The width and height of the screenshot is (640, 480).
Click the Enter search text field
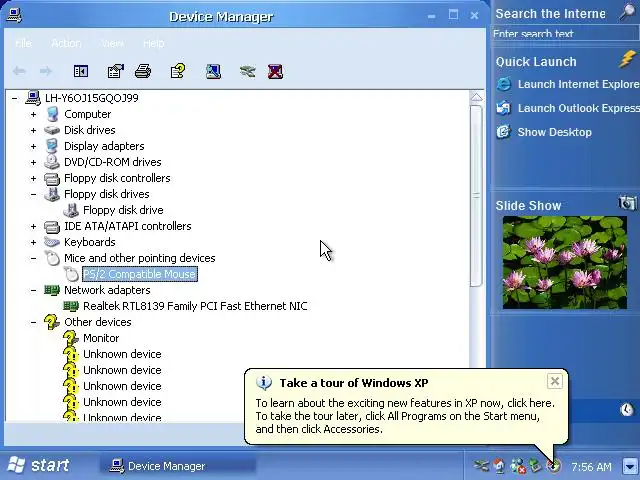pyautogui.click(x=566, y=33)
